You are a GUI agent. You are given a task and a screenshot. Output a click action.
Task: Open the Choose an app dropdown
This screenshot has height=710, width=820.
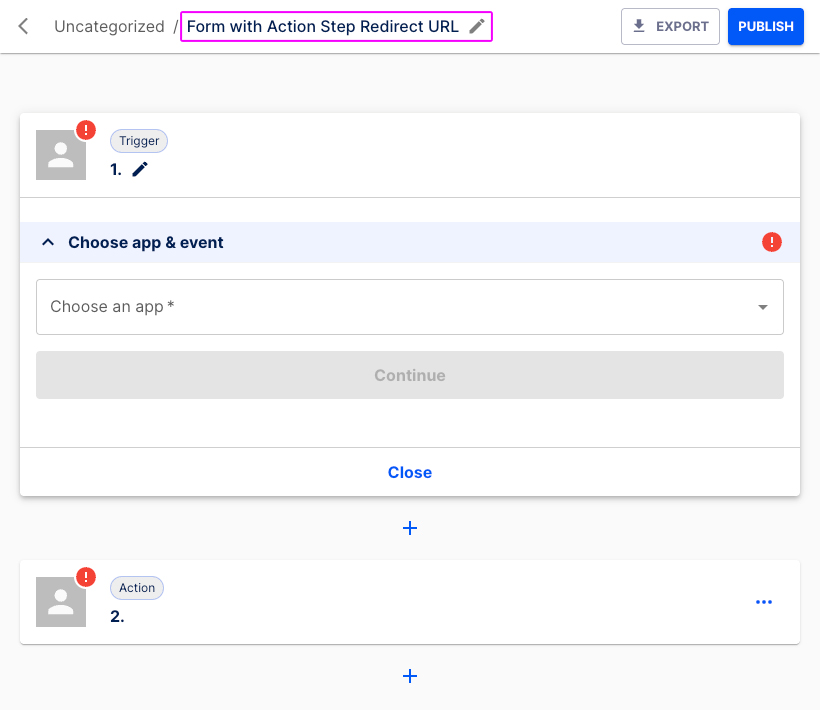pos(410,307)
